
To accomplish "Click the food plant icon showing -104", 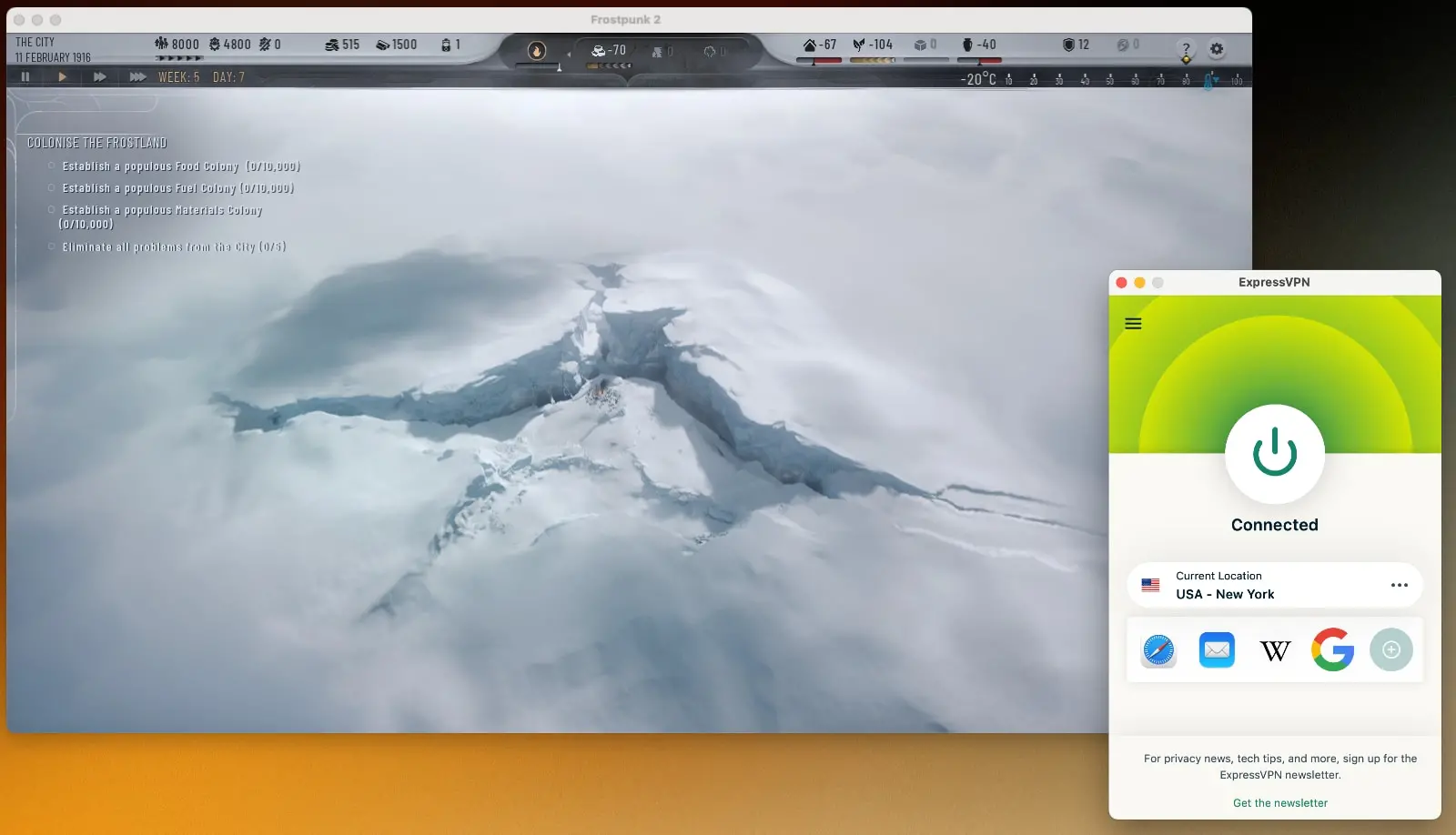I will pyautogui.click(x=858, y=45).
